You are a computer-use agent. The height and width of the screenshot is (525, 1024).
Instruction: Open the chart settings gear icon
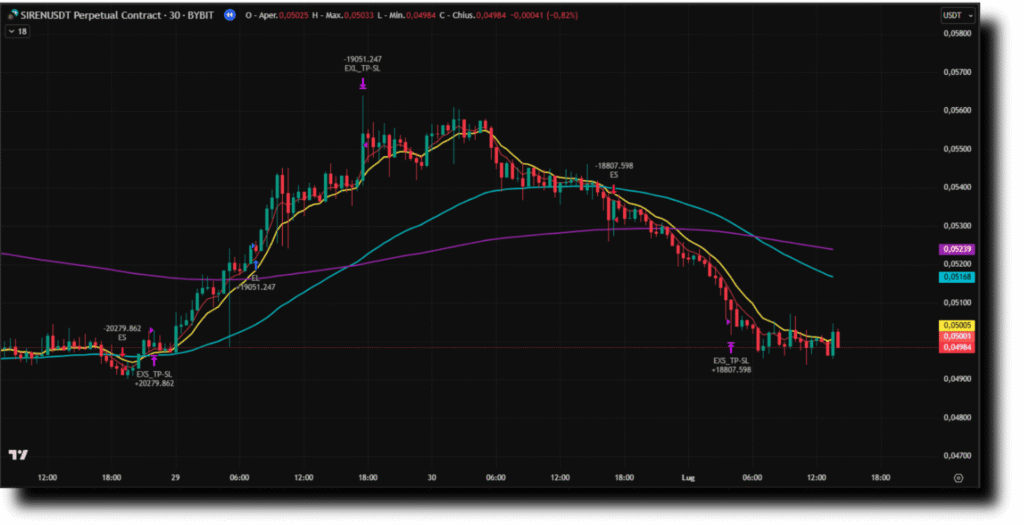[x=958, y=478]
